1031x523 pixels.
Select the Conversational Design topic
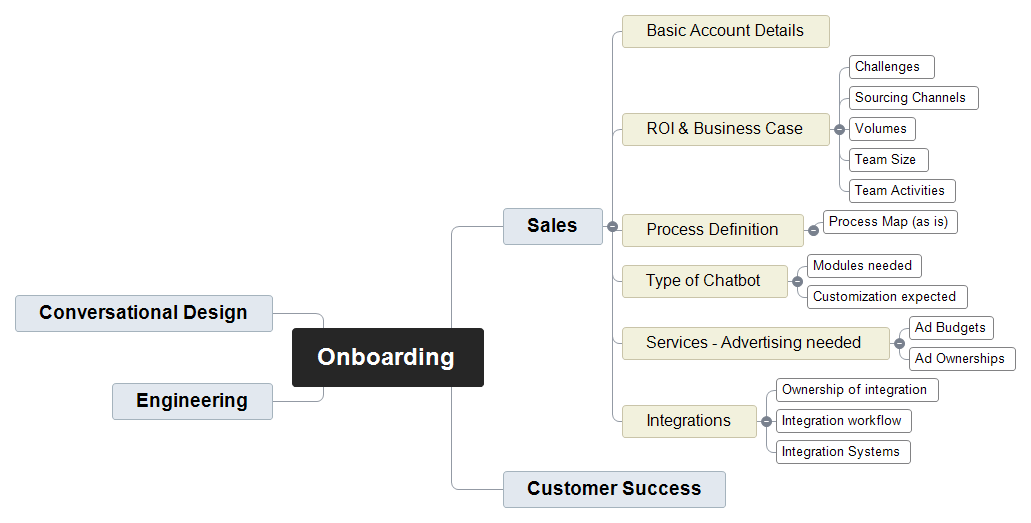tap(144, 313)
